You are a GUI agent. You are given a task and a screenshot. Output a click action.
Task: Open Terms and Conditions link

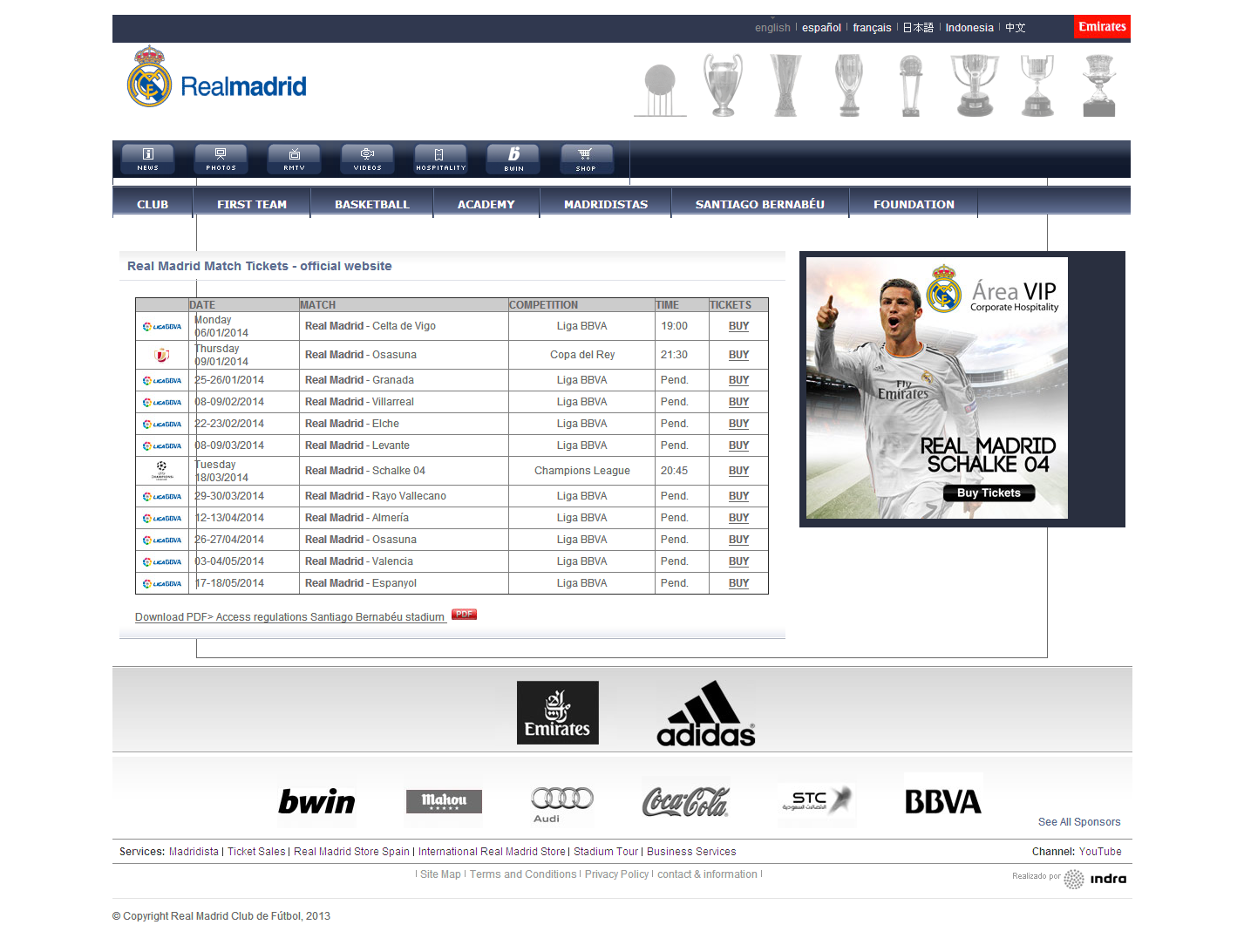523,874
